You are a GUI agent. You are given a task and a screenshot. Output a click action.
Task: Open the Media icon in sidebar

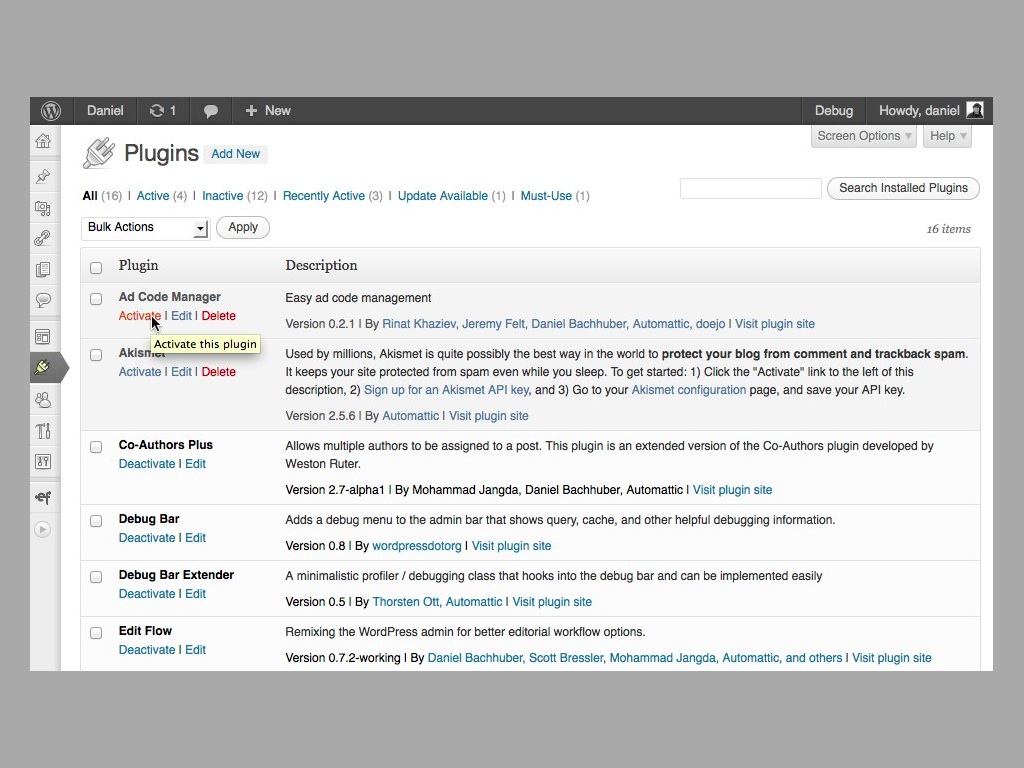tap(43, 208)
